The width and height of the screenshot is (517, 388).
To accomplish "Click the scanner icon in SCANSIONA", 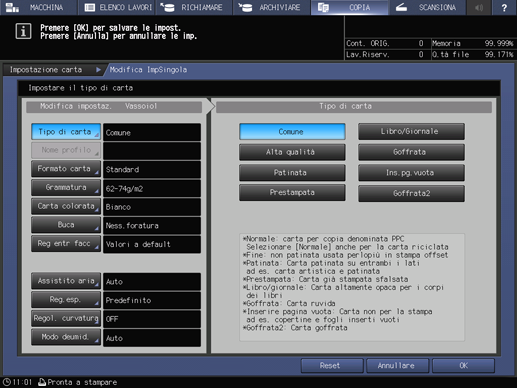I will click(x=401, y=7).
